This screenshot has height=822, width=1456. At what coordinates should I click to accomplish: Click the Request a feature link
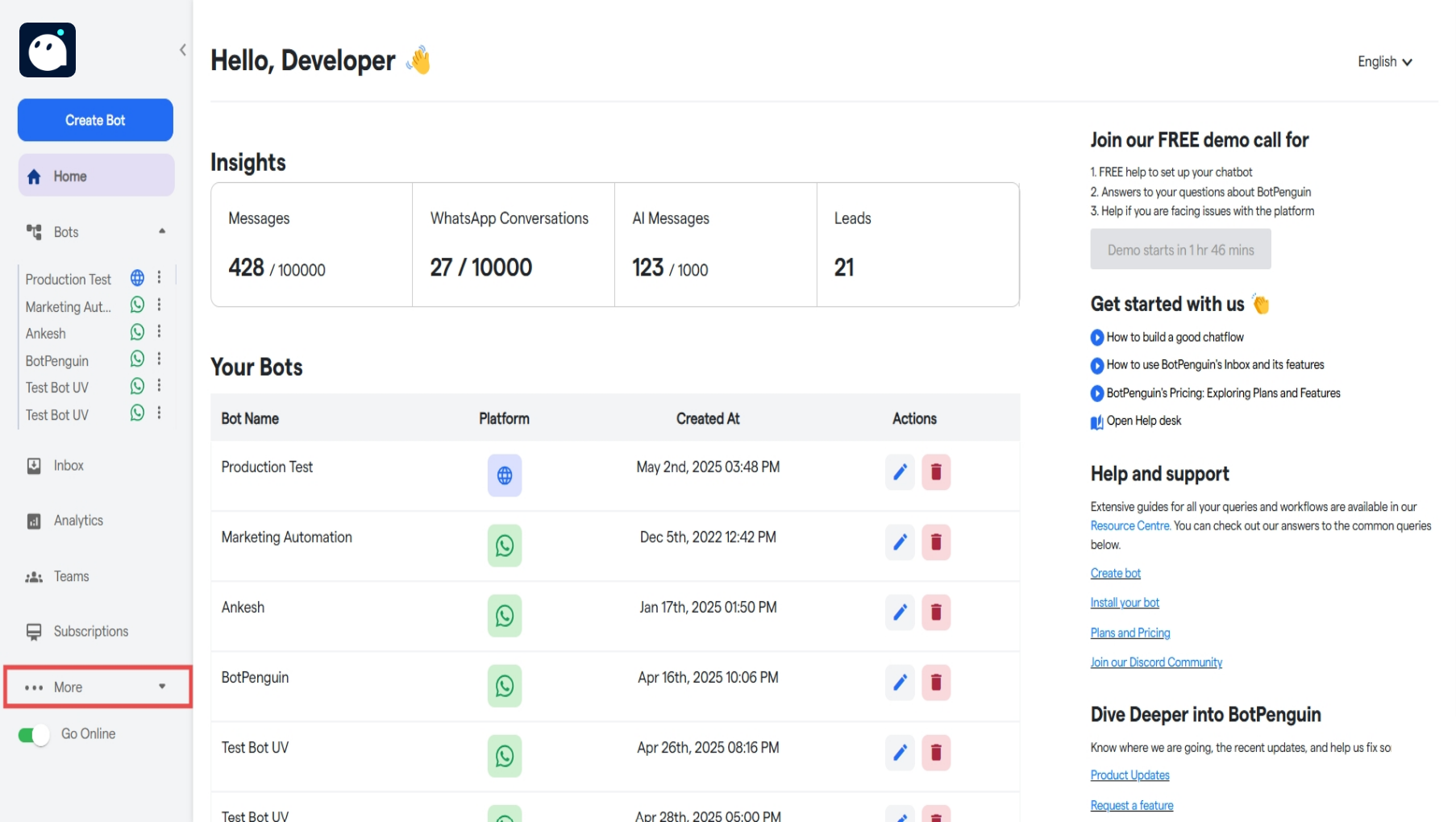point(1132,806)
